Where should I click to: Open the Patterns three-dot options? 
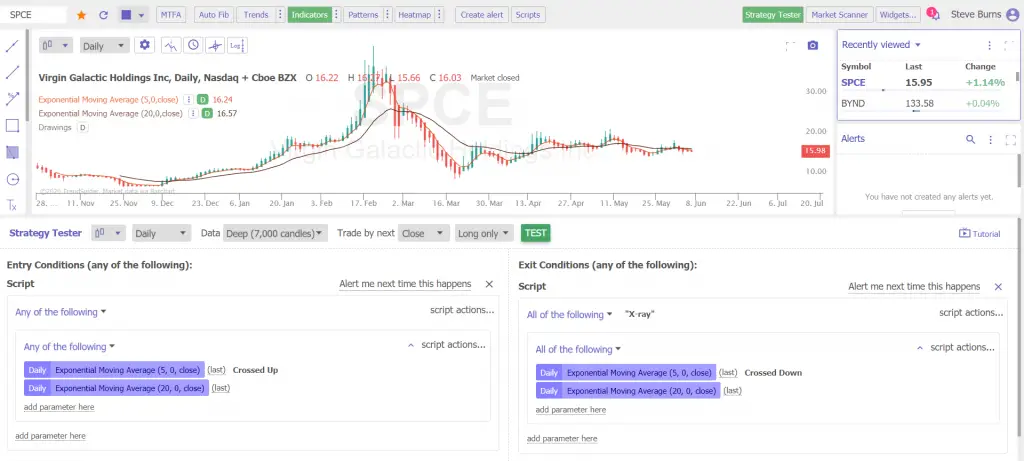point(388,14)
